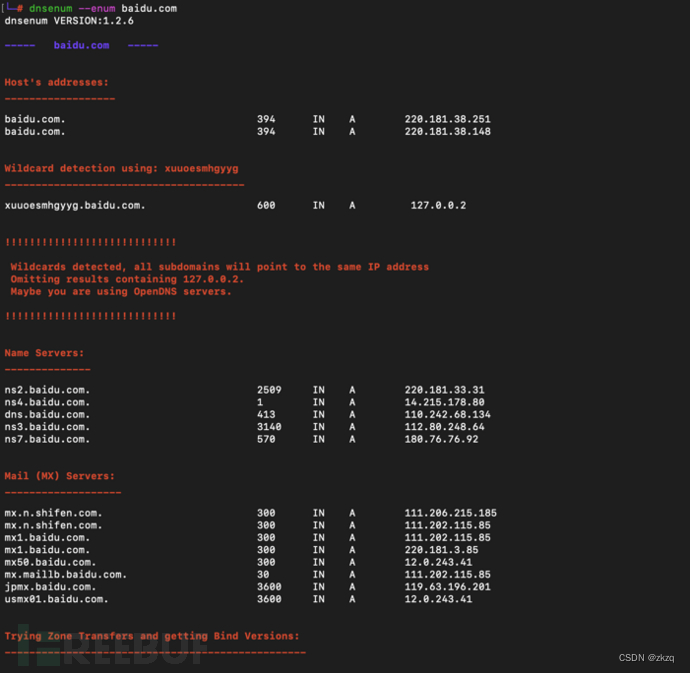Click IP address 14.215.178.80
Viewport: 690px width, 673px height.
click(444, 402)
